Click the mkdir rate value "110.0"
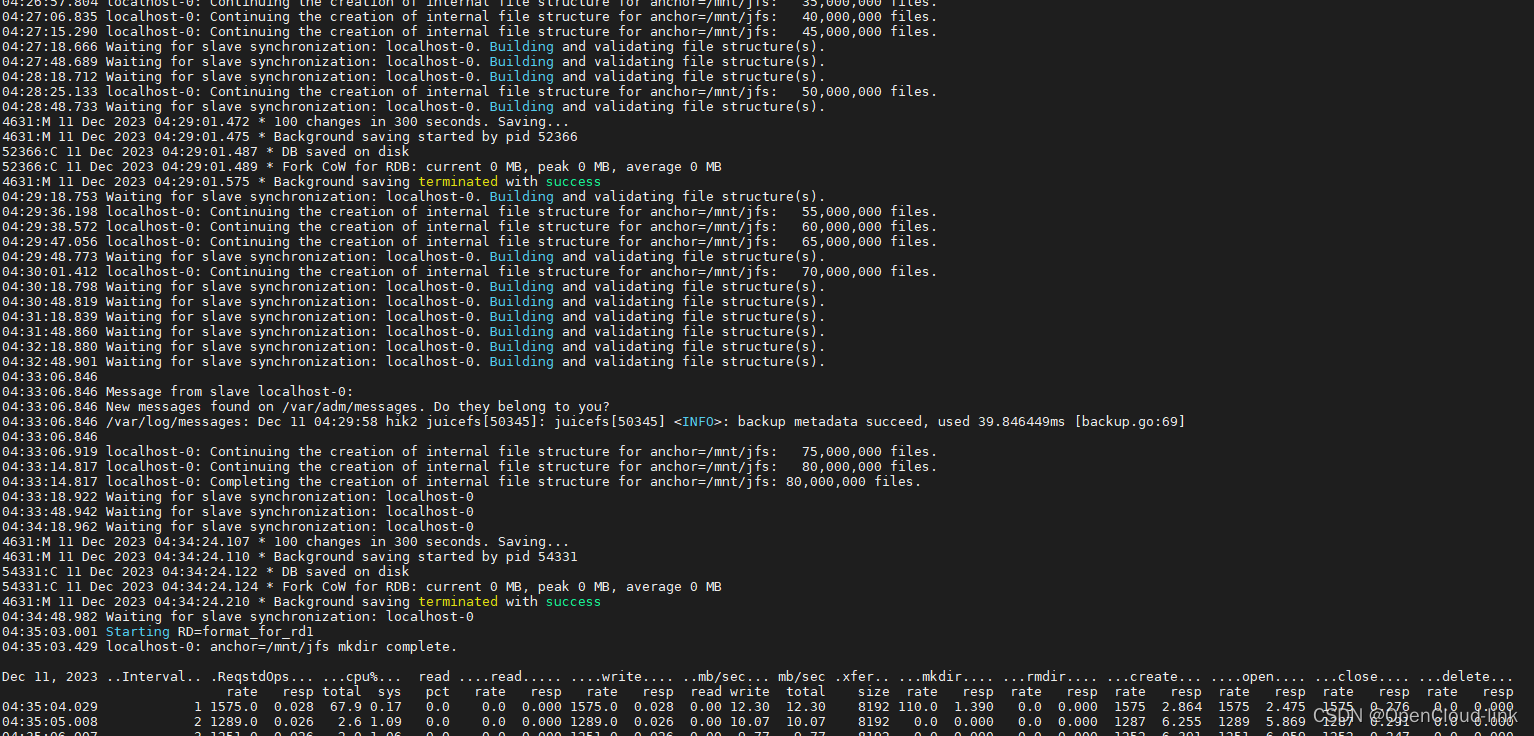This screenshot has width=1534, height=736. 917,707
